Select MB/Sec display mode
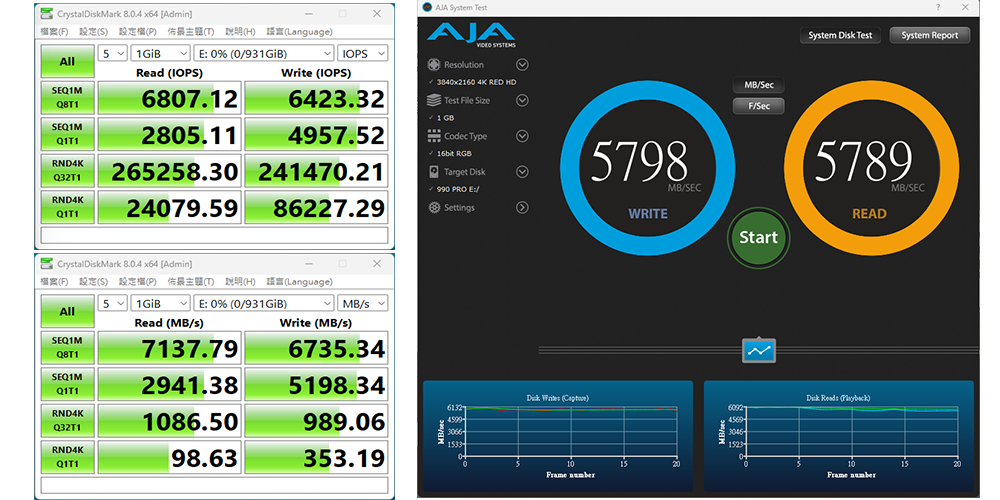The width and height of the screenshot is (1000, 500). (x=758, y=85)
